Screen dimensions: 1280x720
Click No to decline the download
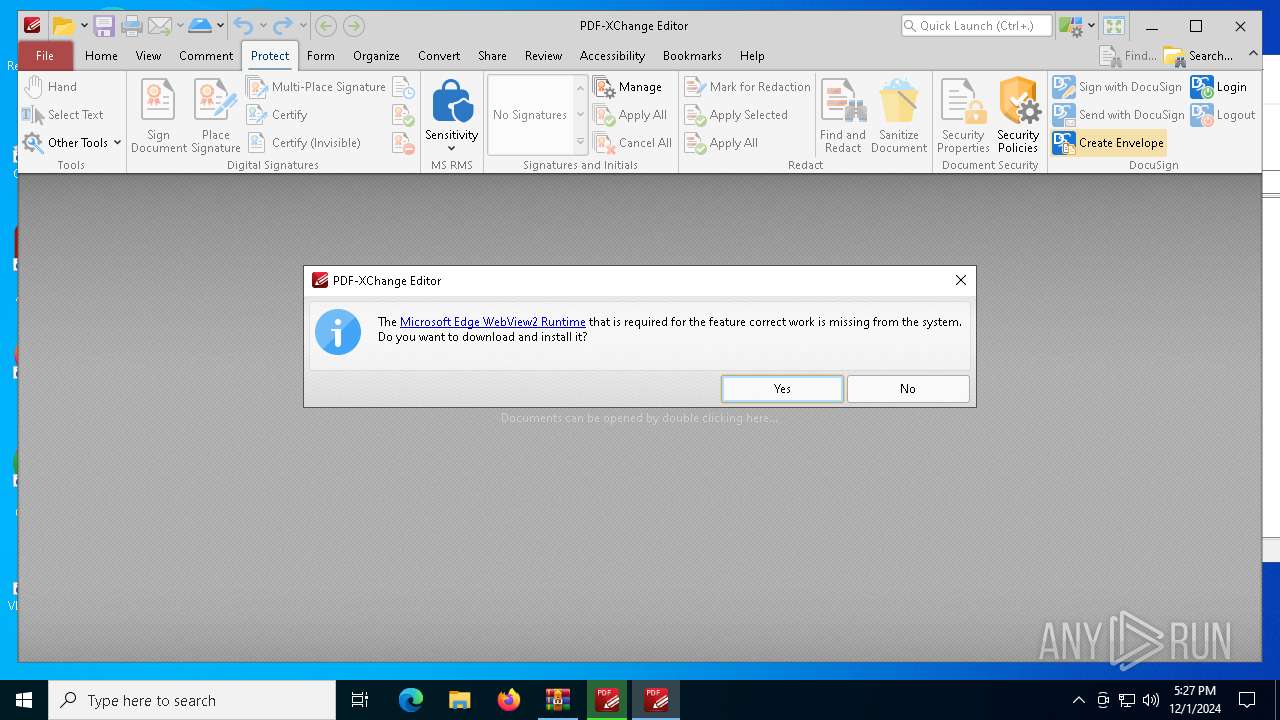coord(908,389)
